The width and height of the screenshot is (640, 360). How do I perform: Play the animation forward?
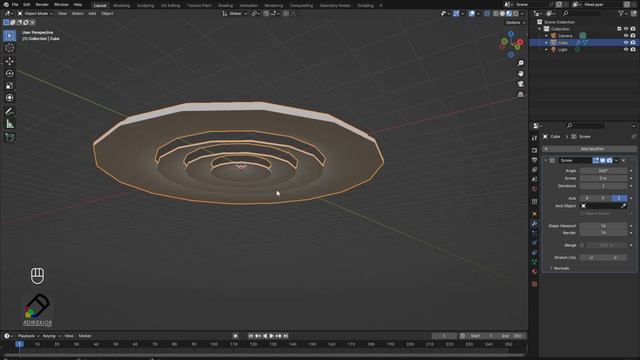271,336
